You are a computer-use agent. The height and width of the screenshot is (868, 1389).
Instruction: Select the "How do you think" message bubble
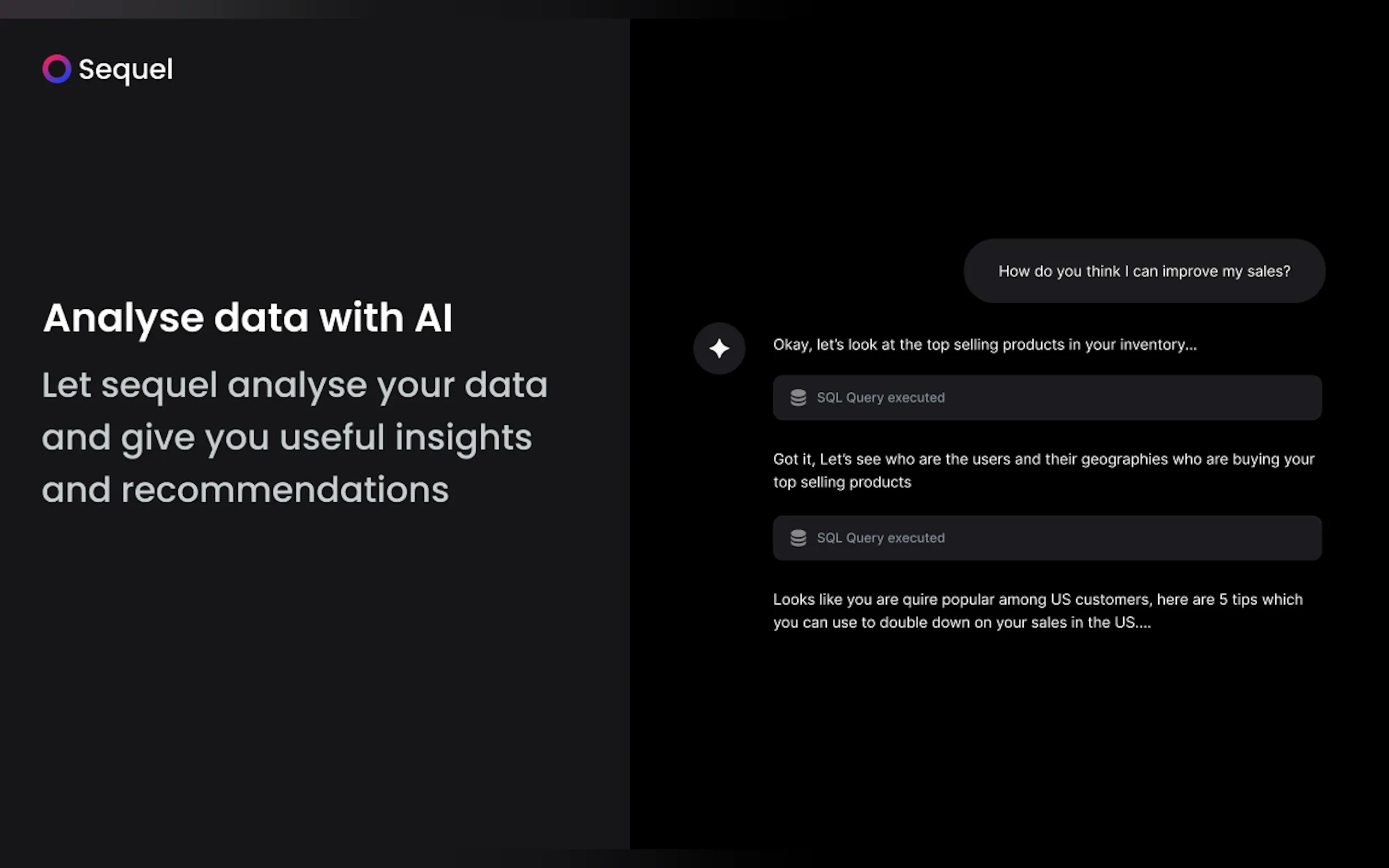(x=1144, y=271)
